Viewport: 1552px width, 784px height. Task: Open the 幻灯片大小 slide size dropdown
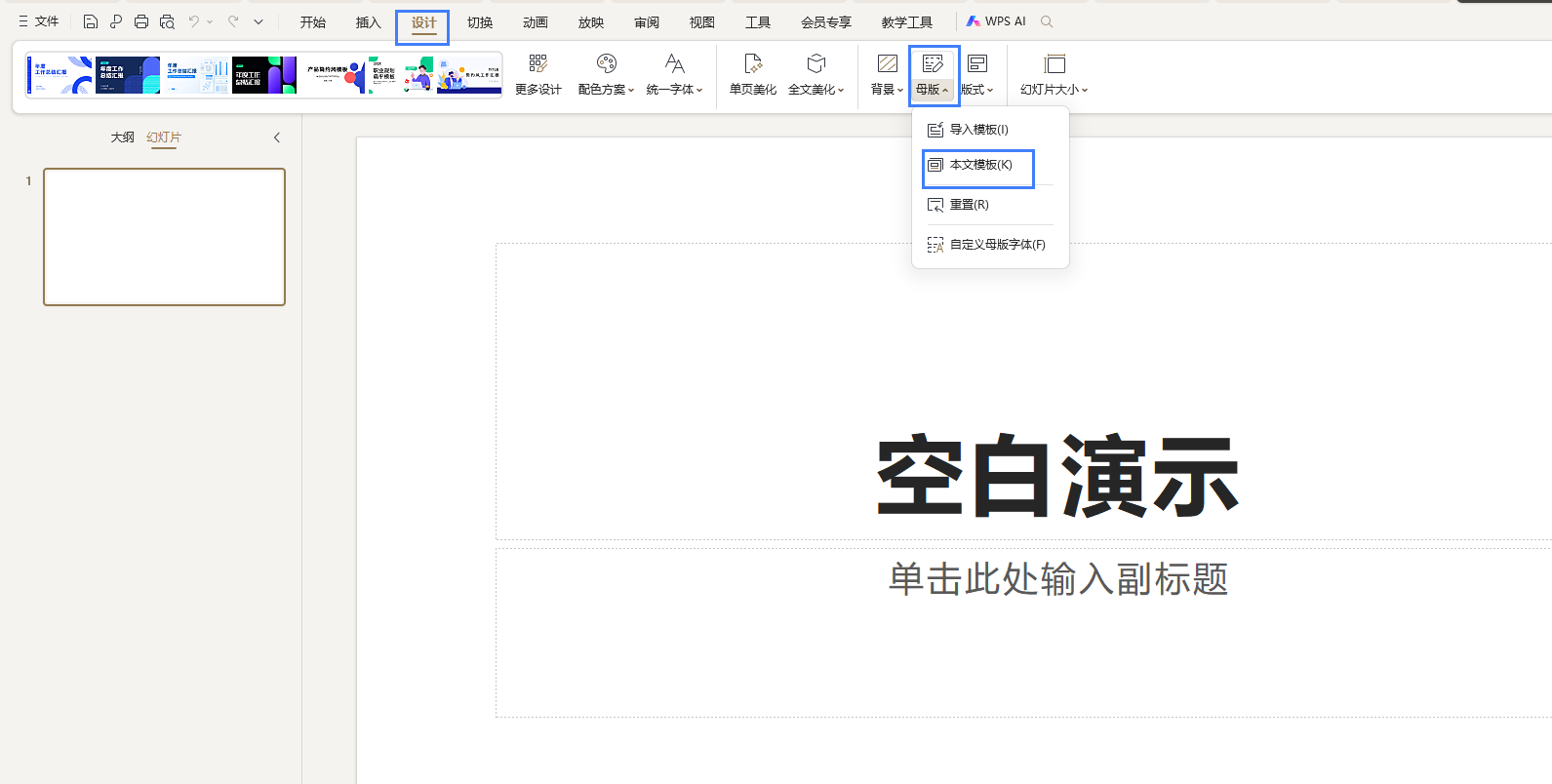tap(1054, 74)
